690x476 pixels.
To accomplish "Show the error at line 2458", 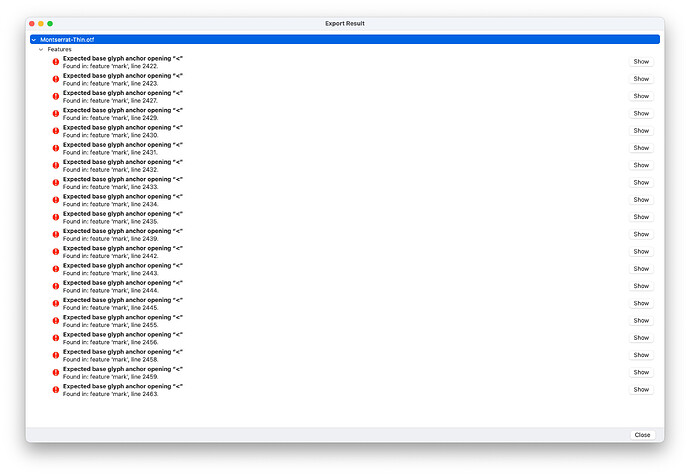I will (640, 355).
